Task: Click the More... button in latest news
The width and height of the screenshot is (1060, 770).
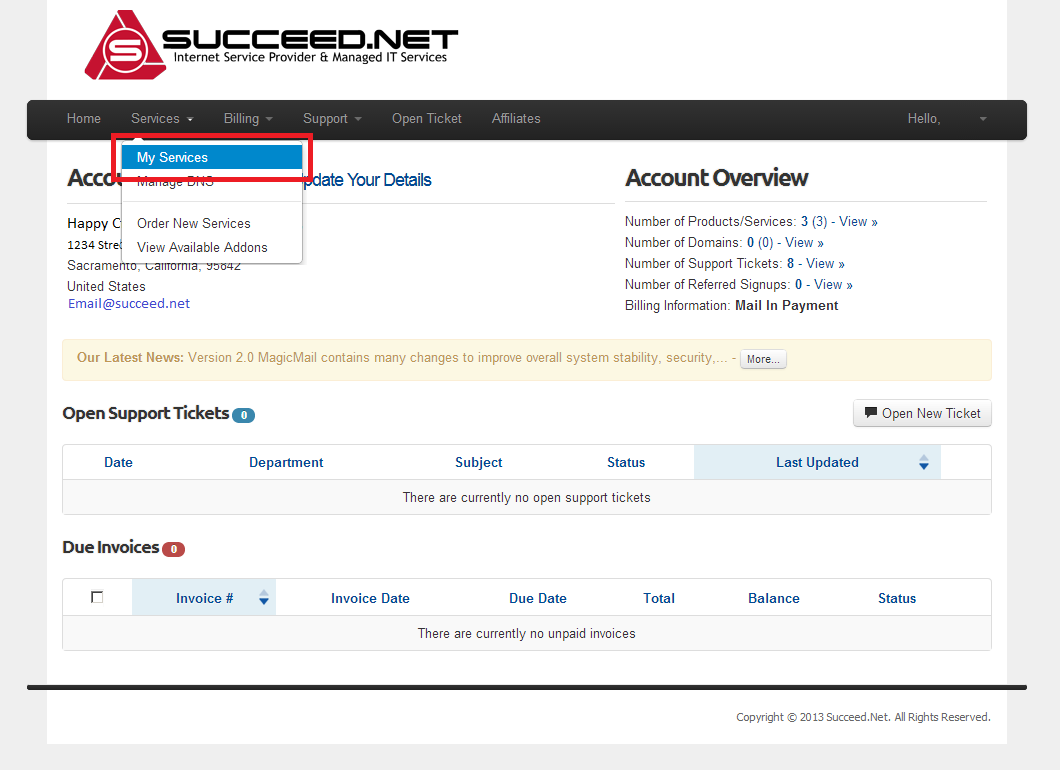Action: tap(763, 358)
